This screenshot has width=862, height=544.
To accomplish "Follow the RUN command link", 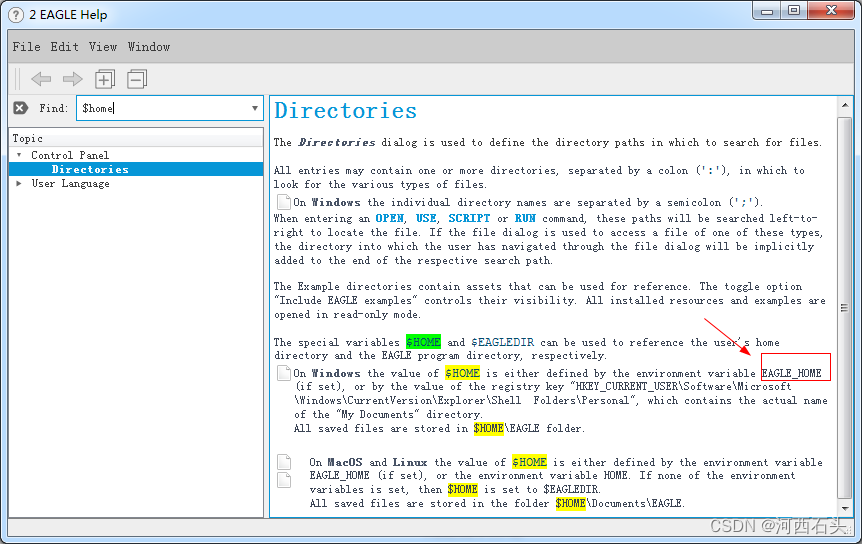I will [525, 218].
